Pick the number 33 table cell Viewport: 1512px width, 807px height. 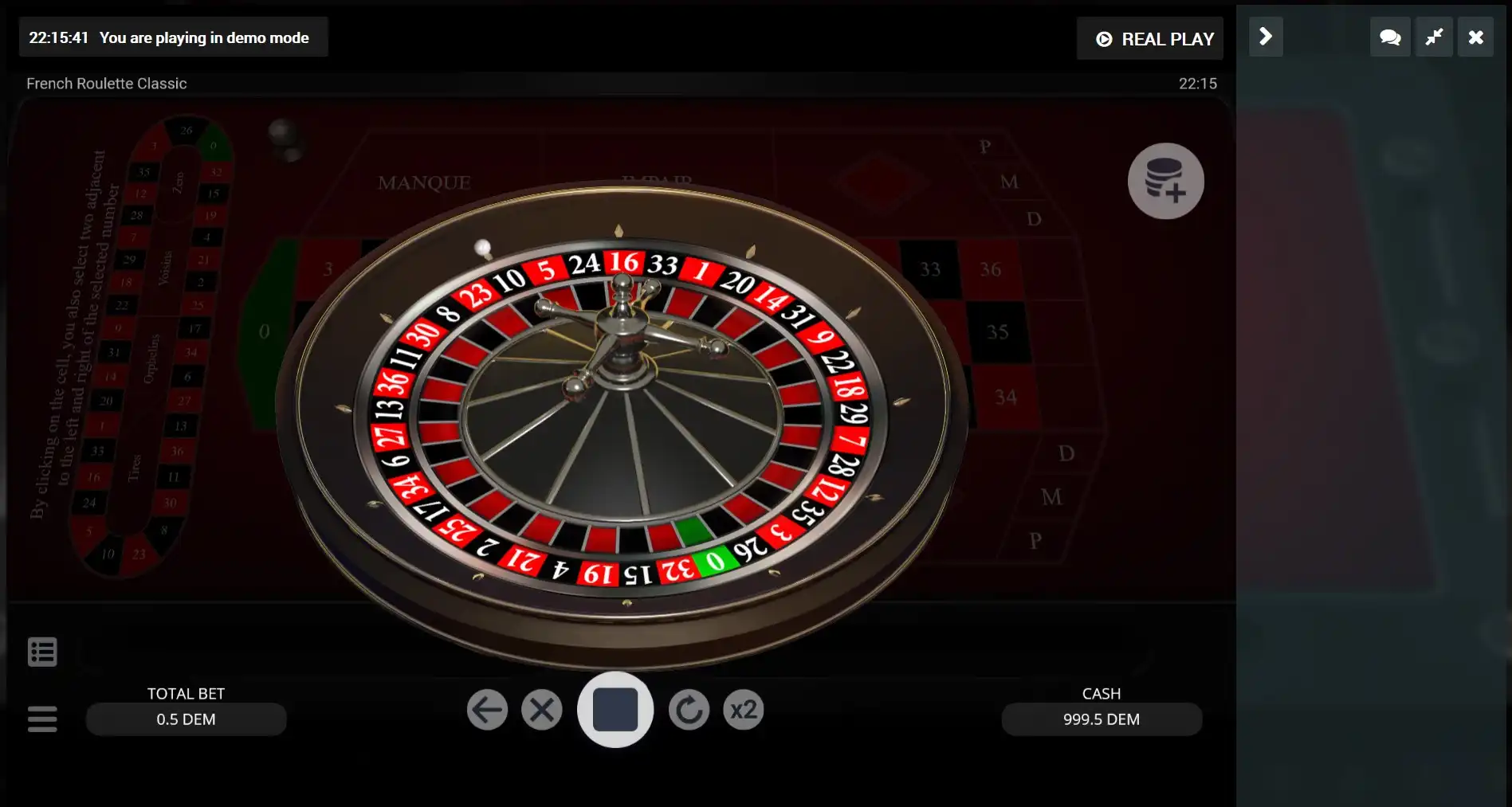pos(929,270)
